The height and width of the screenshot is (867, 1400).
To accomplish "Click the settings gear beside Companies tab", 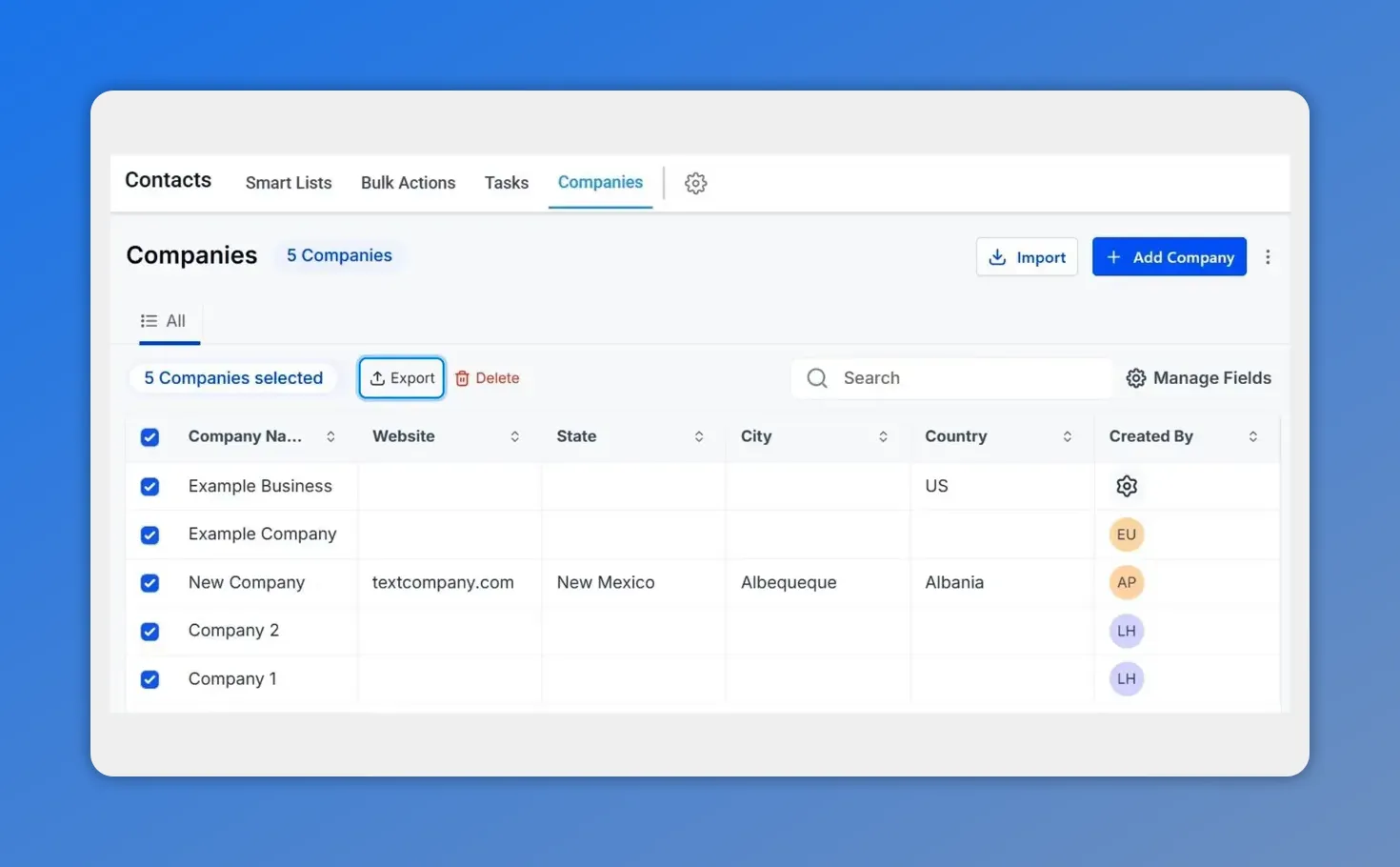I will [695, 183].
